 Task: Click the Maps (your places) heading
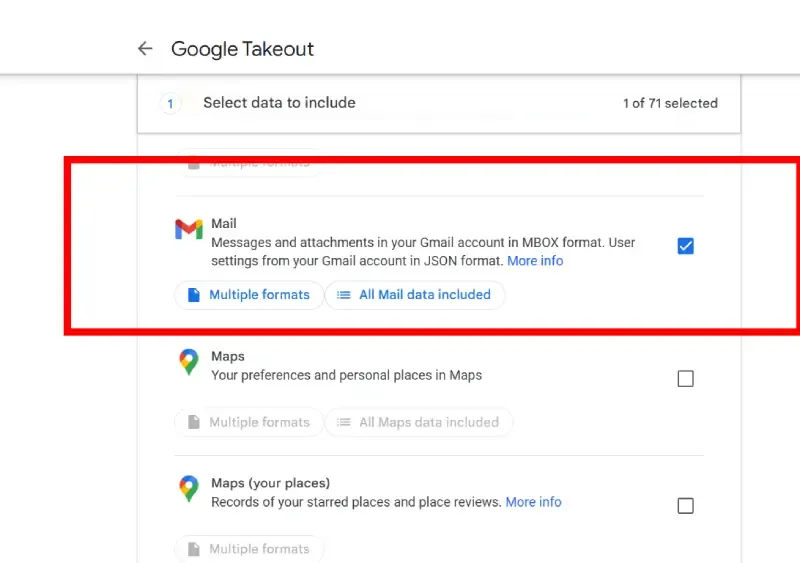point(270,483)
